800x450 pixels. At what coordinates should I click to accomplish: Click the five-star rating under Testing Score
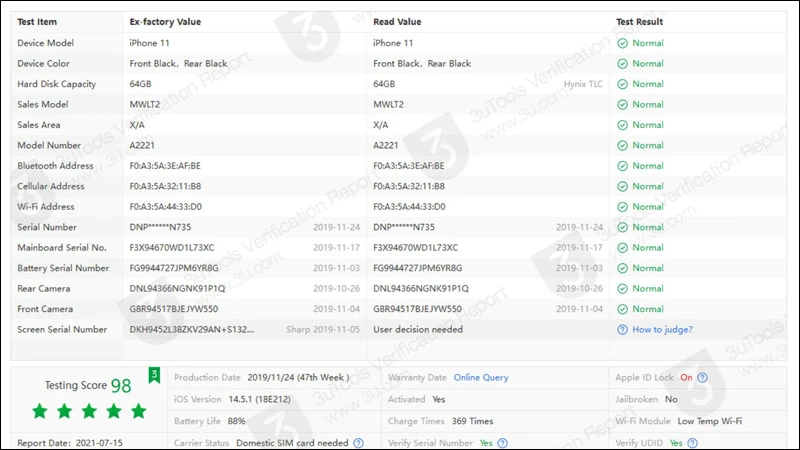click(89, 411)
